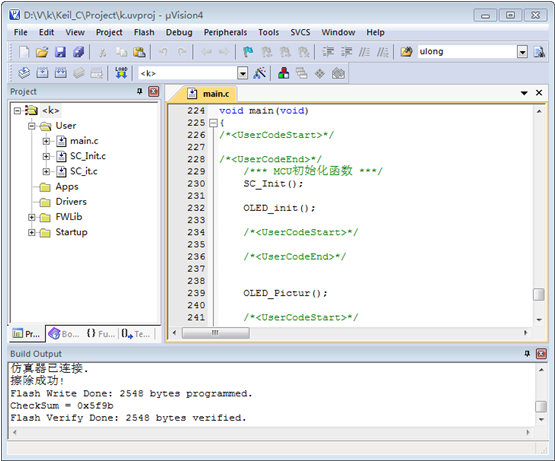Expand main.c in the project tree

tap(46, 141)
